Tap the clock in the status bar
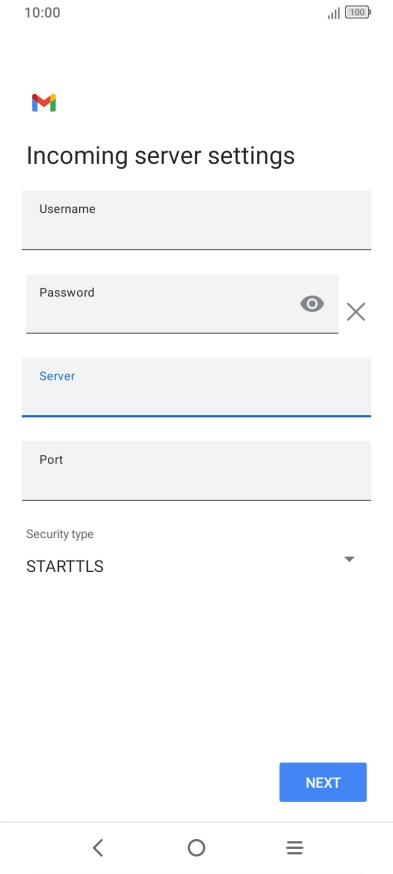393x874 pixels. pos(42,12)
